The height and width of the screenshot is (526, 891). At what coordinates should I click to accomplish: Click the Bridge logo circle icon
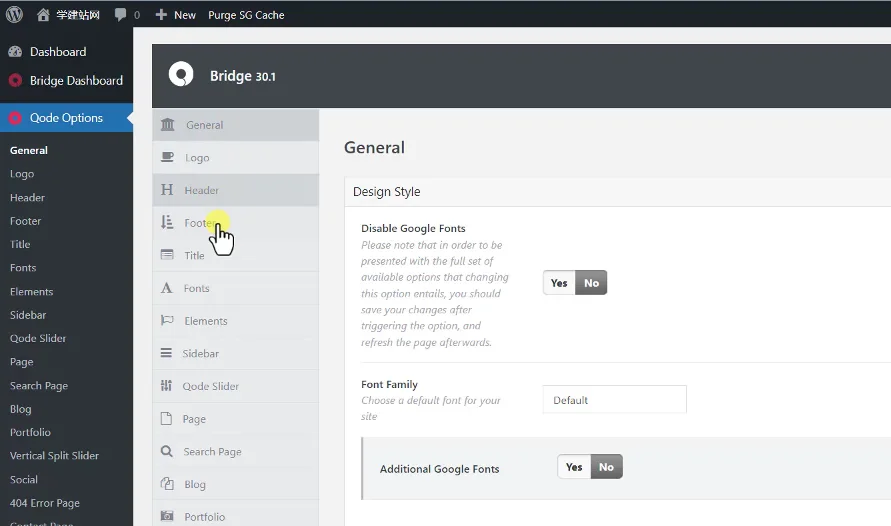[181, 75]
